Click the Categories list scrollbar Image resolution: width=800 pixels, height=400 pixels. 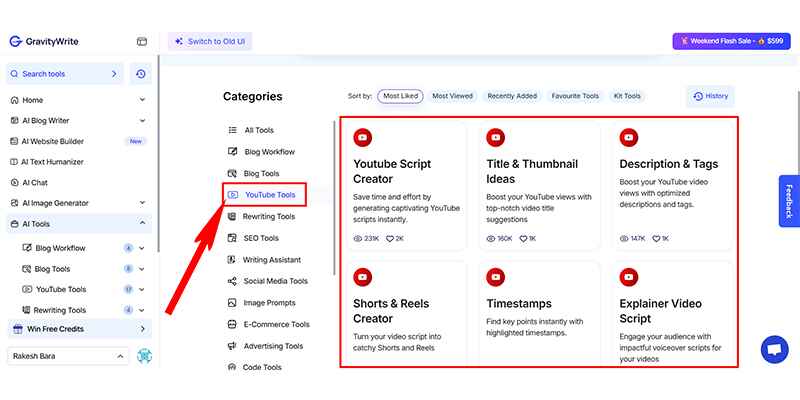pyautogui.click(x=334, y=198)
